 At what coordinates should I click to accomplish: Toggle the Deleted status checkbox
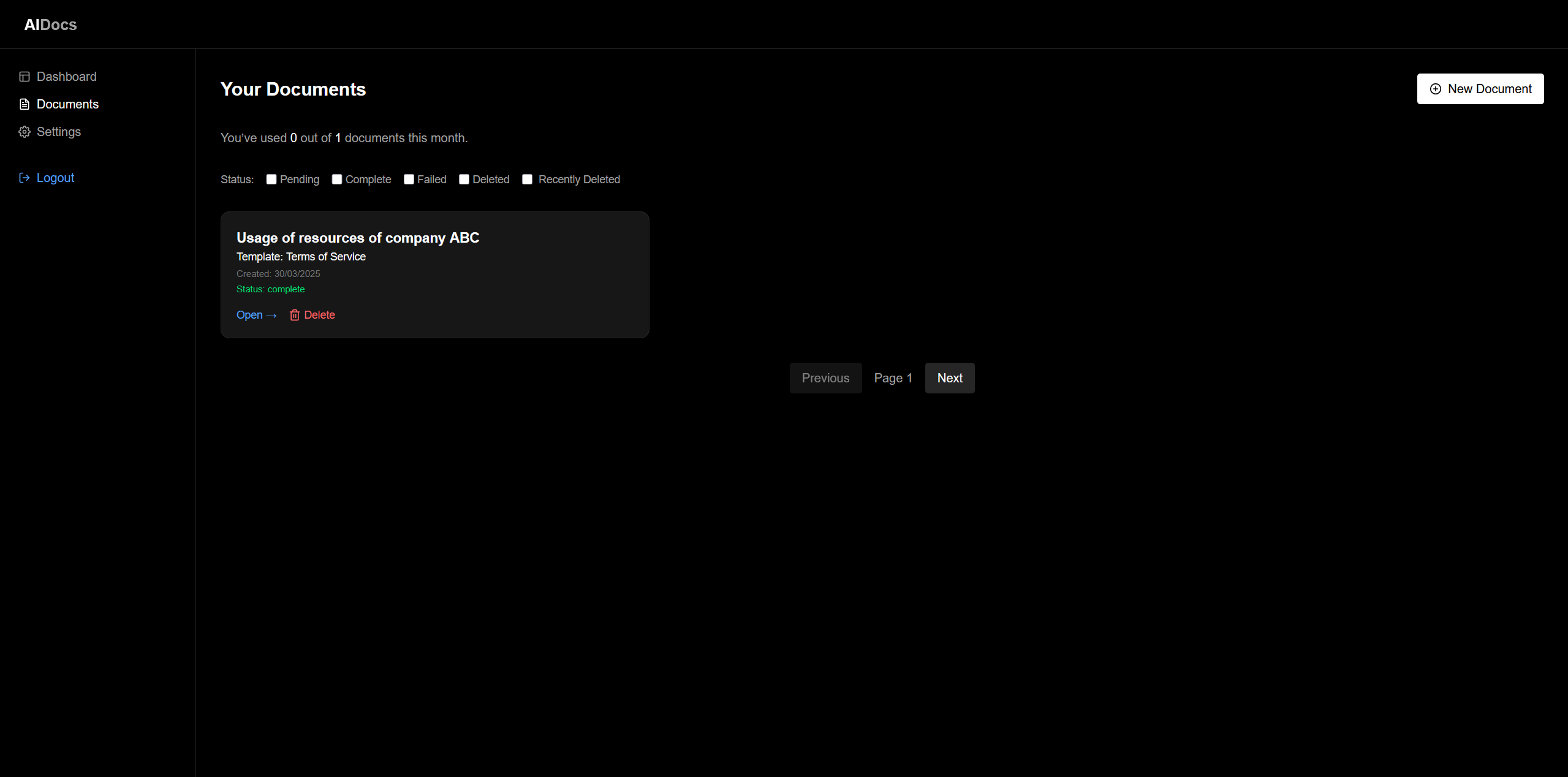click(463, 179)
